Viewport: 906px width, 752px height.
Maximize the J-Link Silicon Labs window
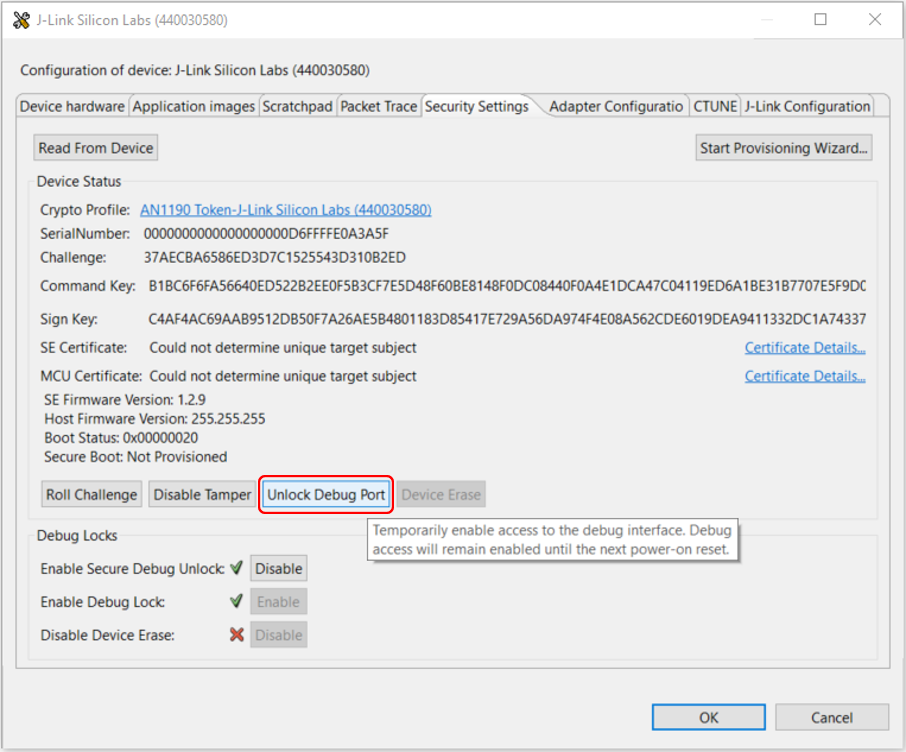coord(820,20)
